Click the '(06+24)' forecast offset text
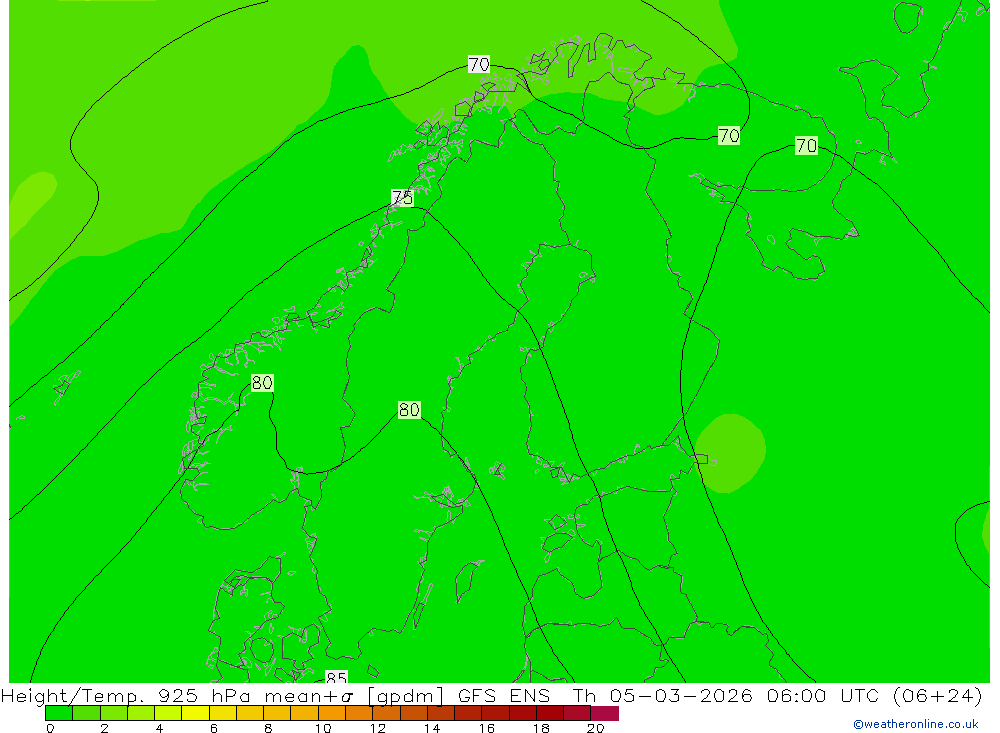Screen dimensions: 1000x733 938,696
